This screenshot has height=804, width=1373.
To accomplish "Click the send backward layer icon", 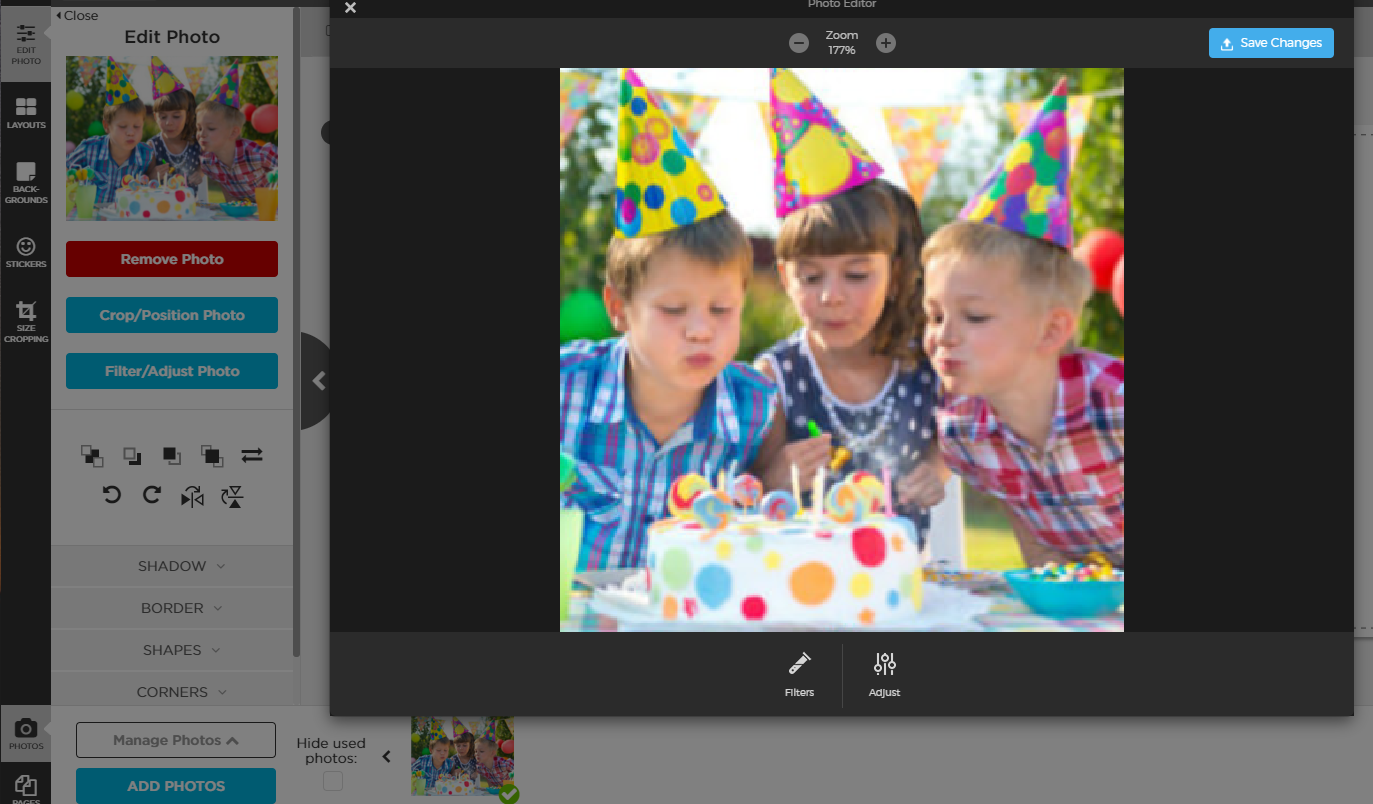I will 132,456.
